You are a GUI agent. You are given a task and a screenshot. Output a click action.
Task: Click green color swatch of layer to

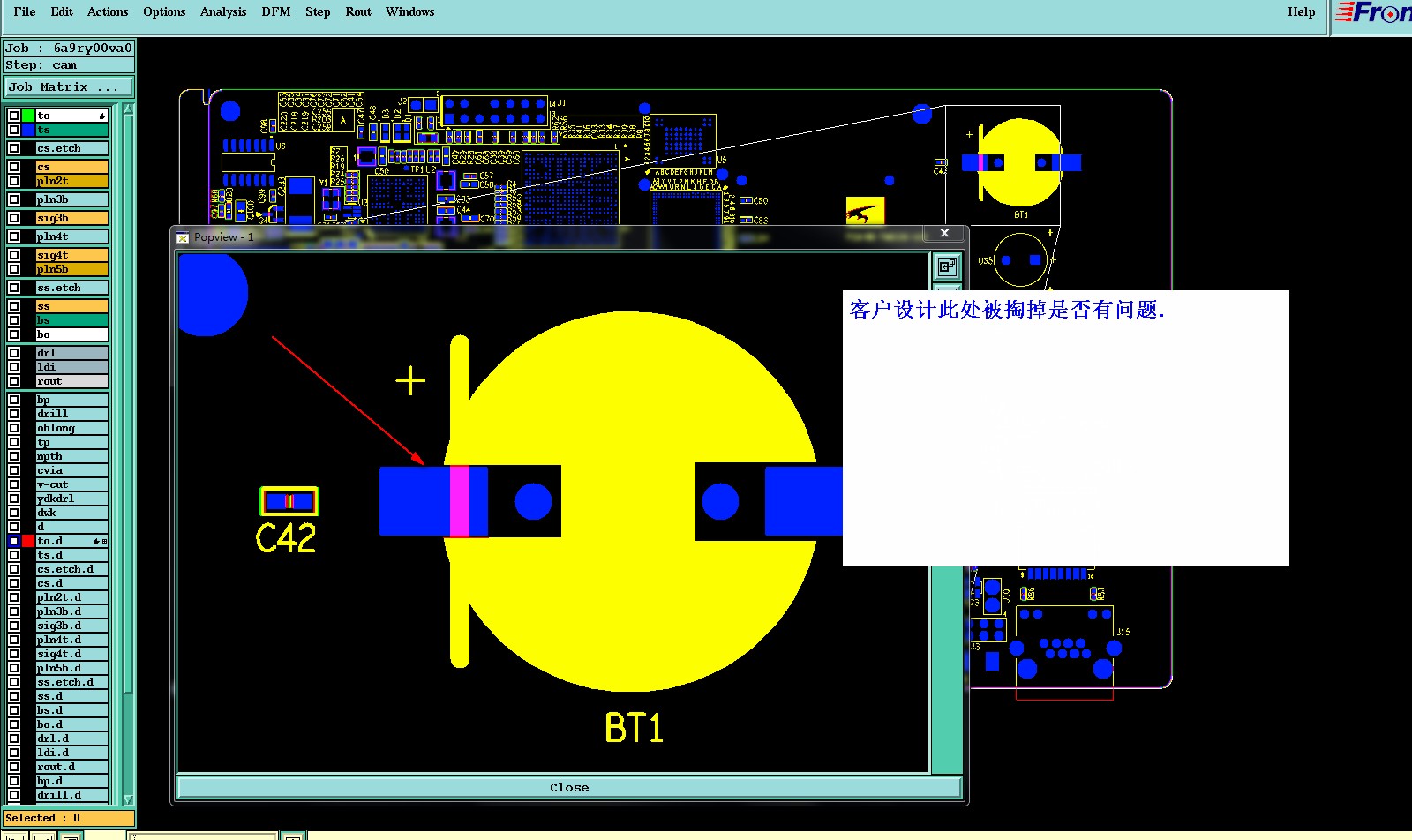28,116
